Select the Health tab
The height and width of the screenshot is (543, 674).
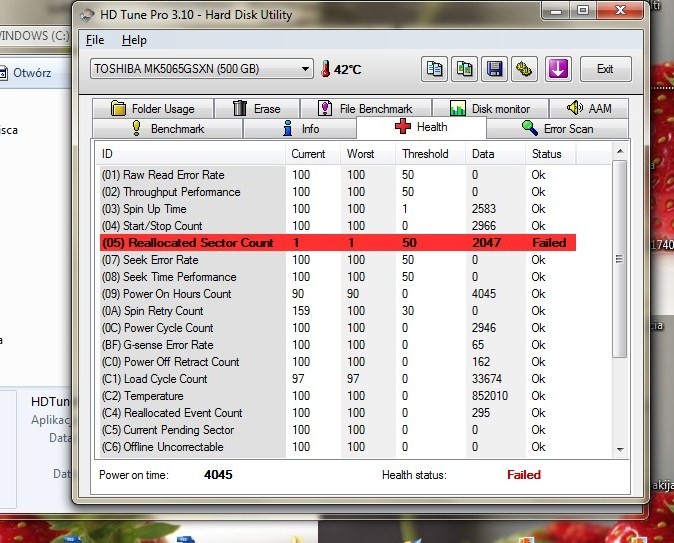coord(421,127)
